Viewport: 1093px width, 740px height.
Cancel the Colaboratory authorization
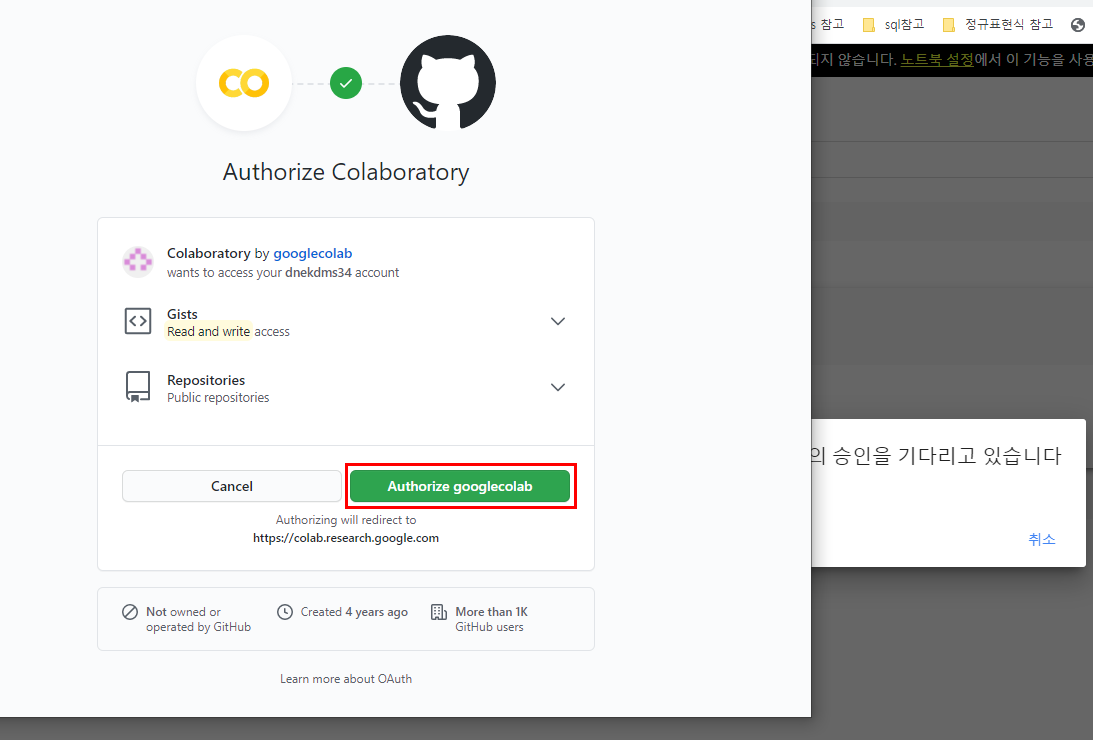click(x=231, y=486)
